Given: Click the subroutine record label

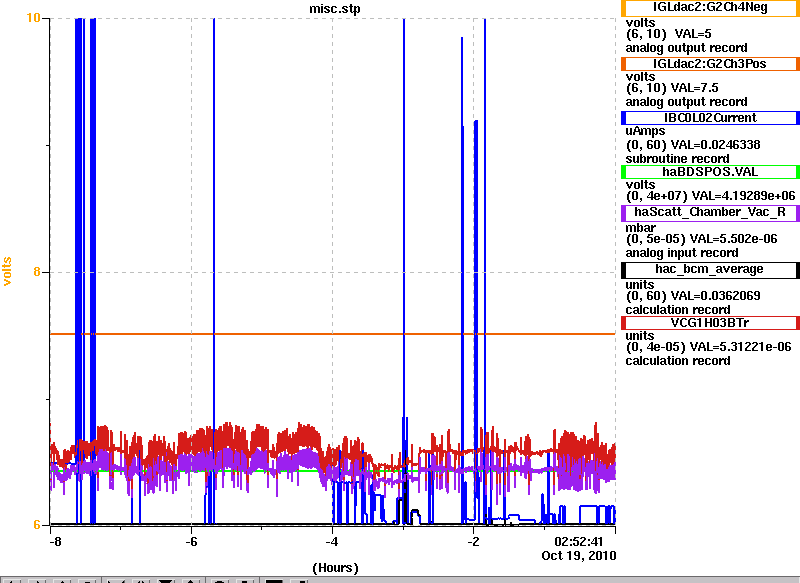Looking at the screenshot, I should click(677, 159).
